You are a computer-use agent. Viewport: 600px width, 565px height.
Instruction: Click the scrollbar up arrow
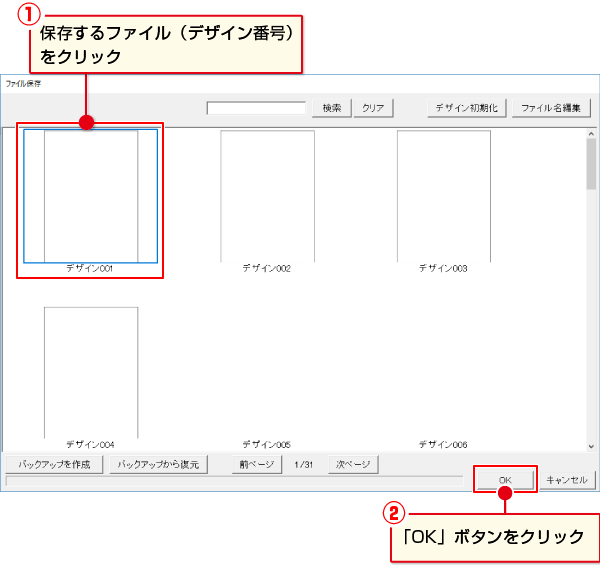(x=591, y=134)
